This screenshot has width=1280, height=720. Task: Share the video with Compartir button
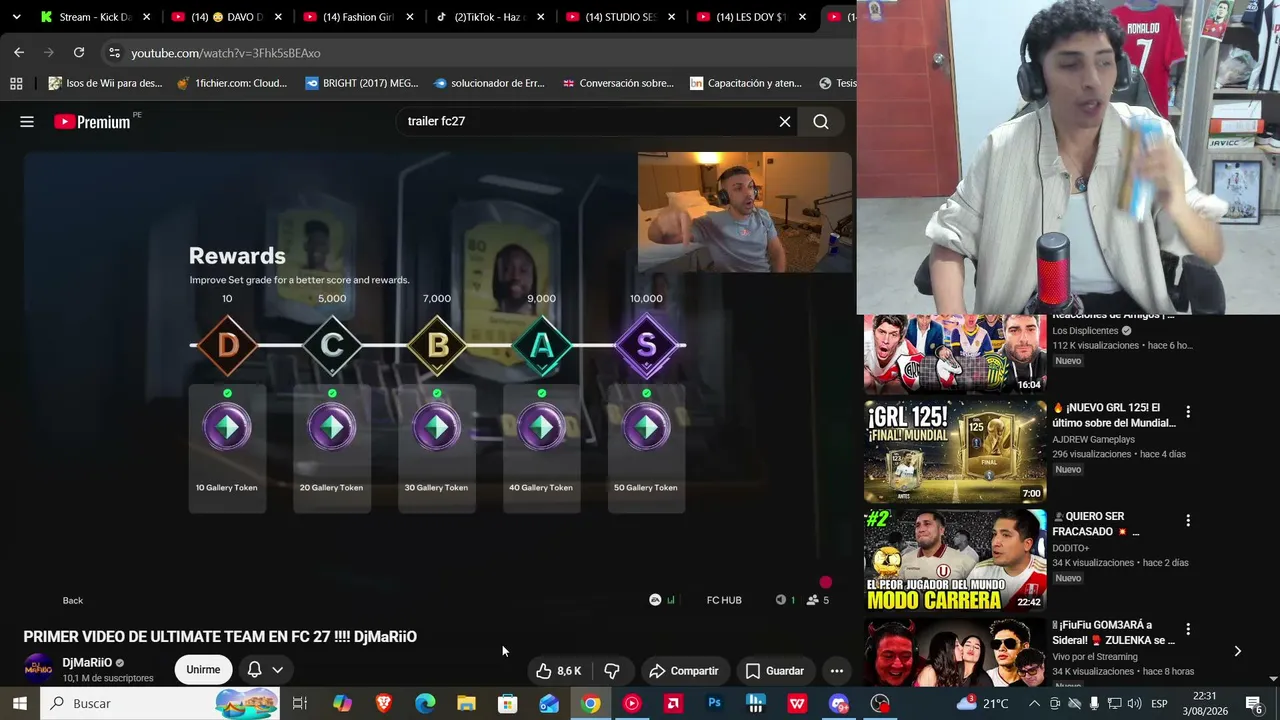coord(684,671)
